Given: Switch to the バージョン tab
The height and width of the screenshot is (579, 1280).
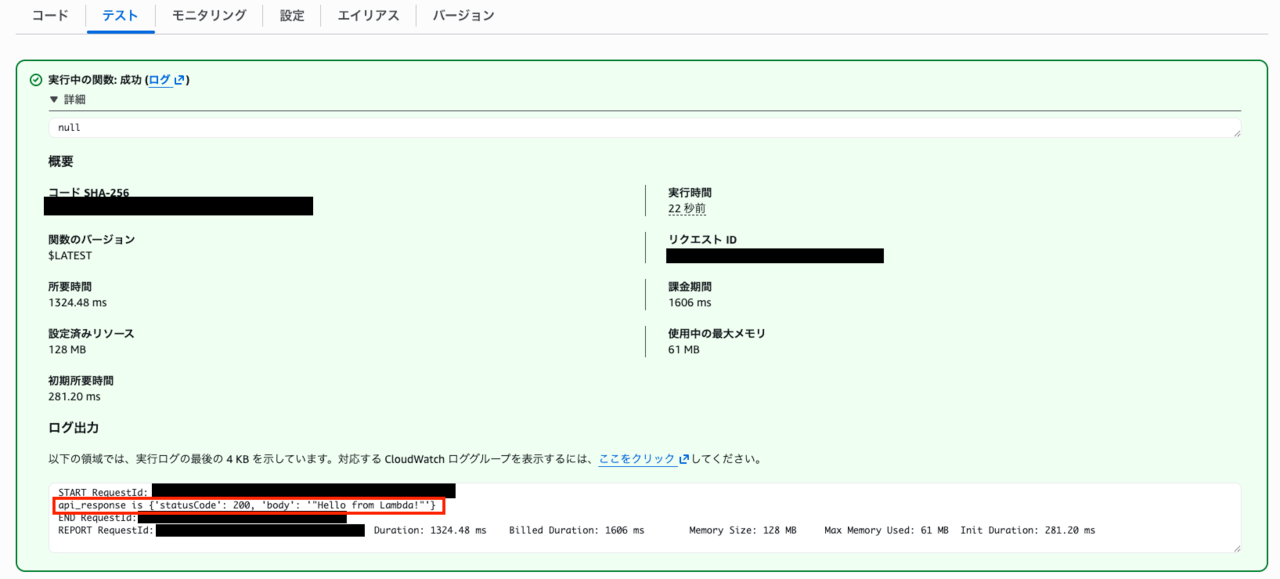Looking at the screenshot, I should [463, 16].
